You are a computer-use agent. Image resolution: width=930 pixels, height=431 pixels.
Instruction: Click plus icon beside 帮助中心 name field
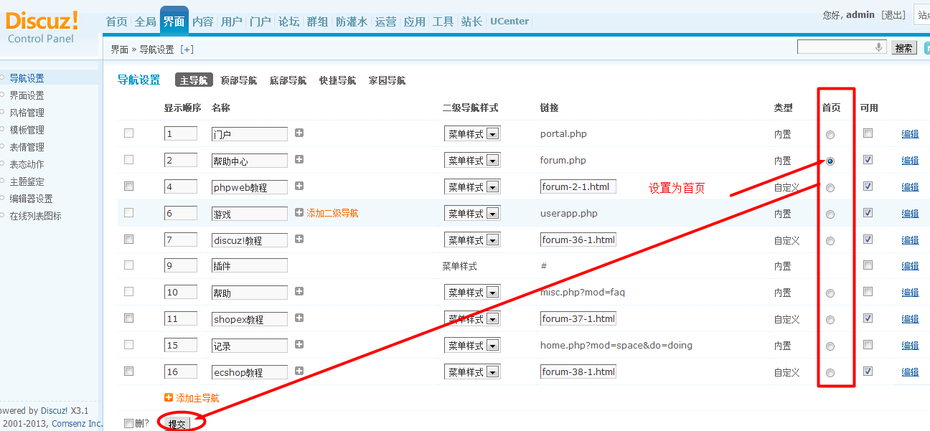299,159
